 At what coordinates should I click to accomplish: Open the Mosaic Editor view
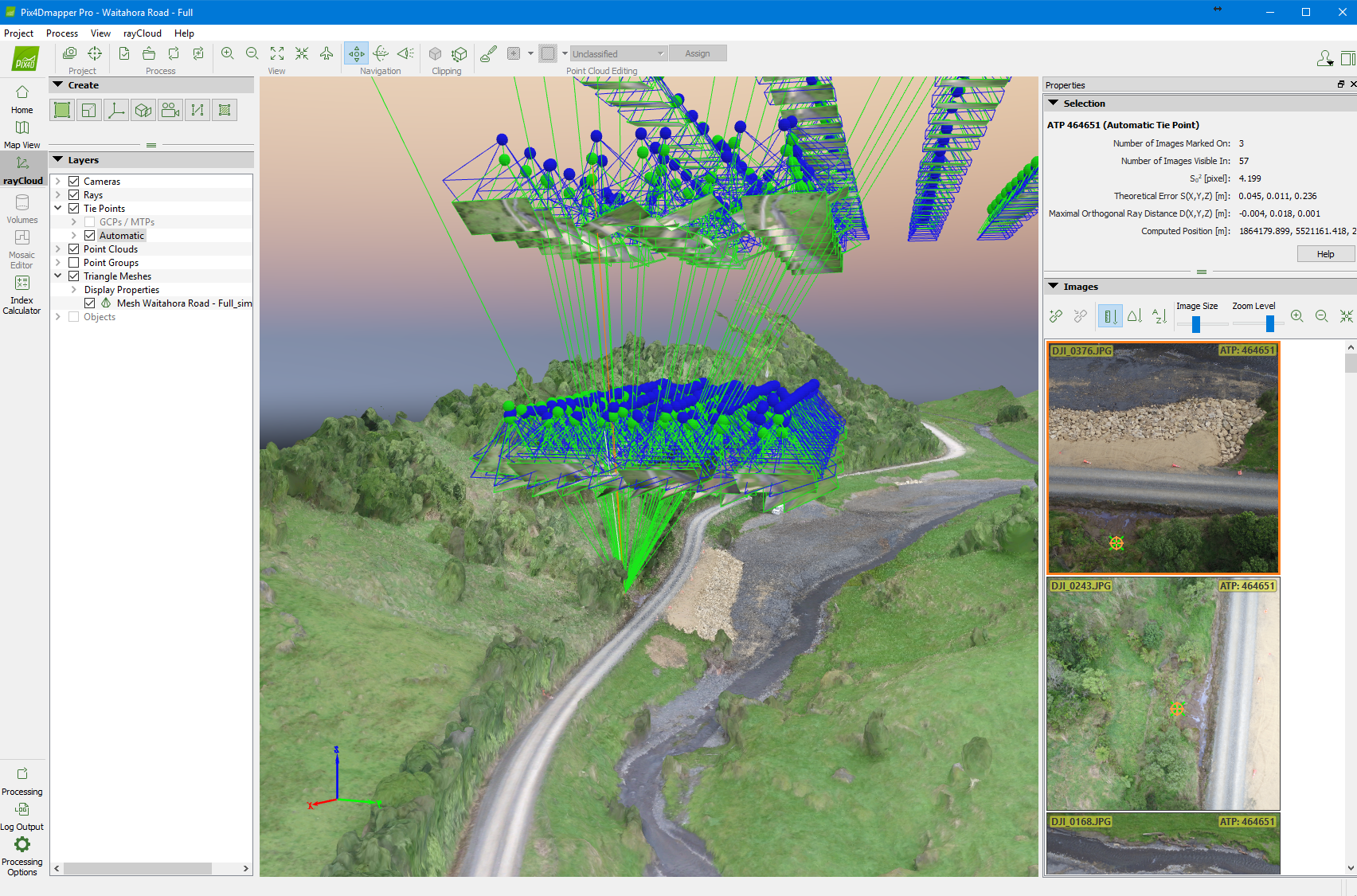point(22,247)
